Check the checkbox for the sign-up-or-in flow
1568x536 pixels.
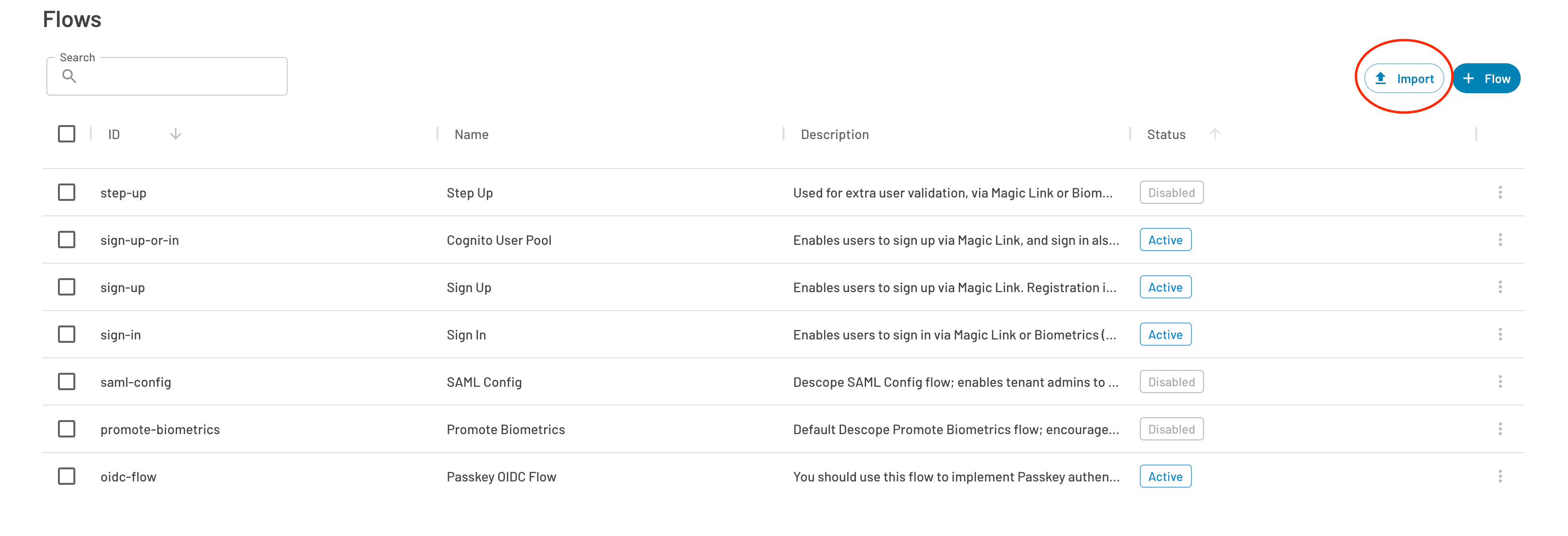(66, 240)
